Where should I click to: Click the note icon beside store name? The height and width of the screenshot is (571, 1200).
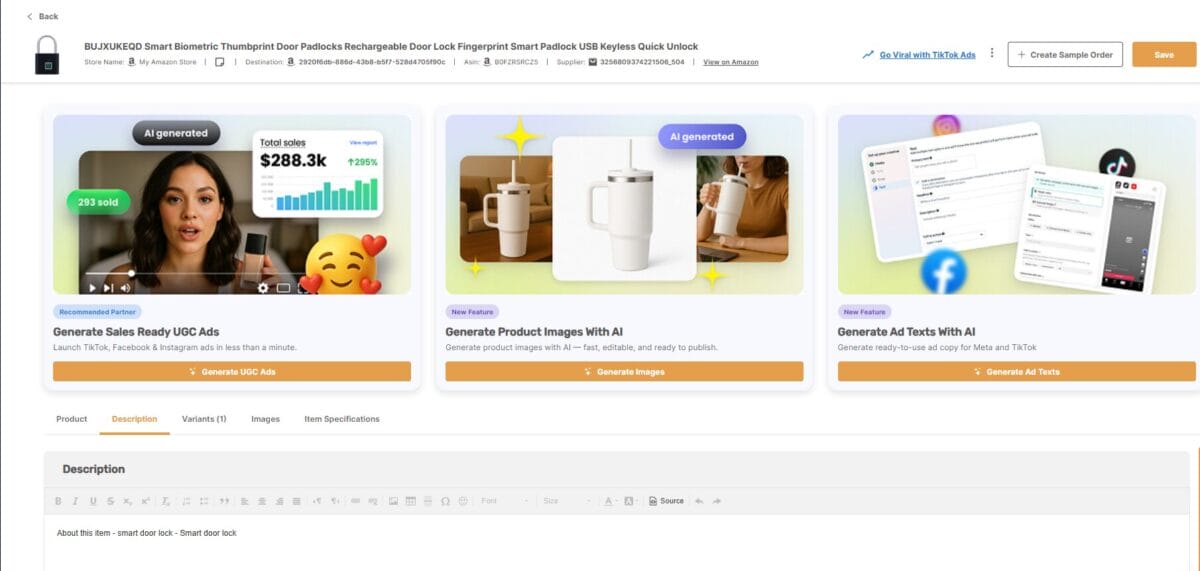(x=219, y=62)
